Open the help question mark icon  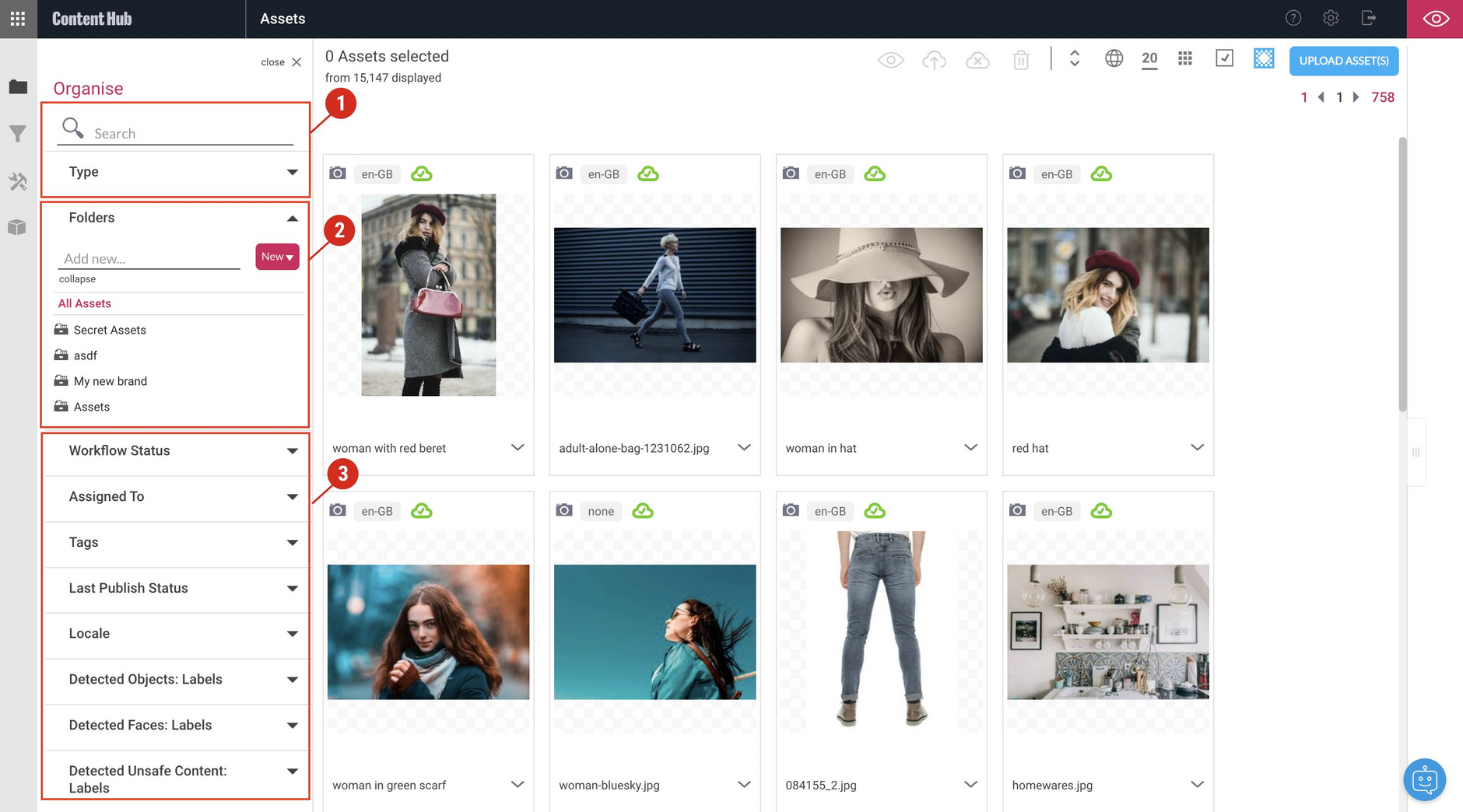[1293, 18]
